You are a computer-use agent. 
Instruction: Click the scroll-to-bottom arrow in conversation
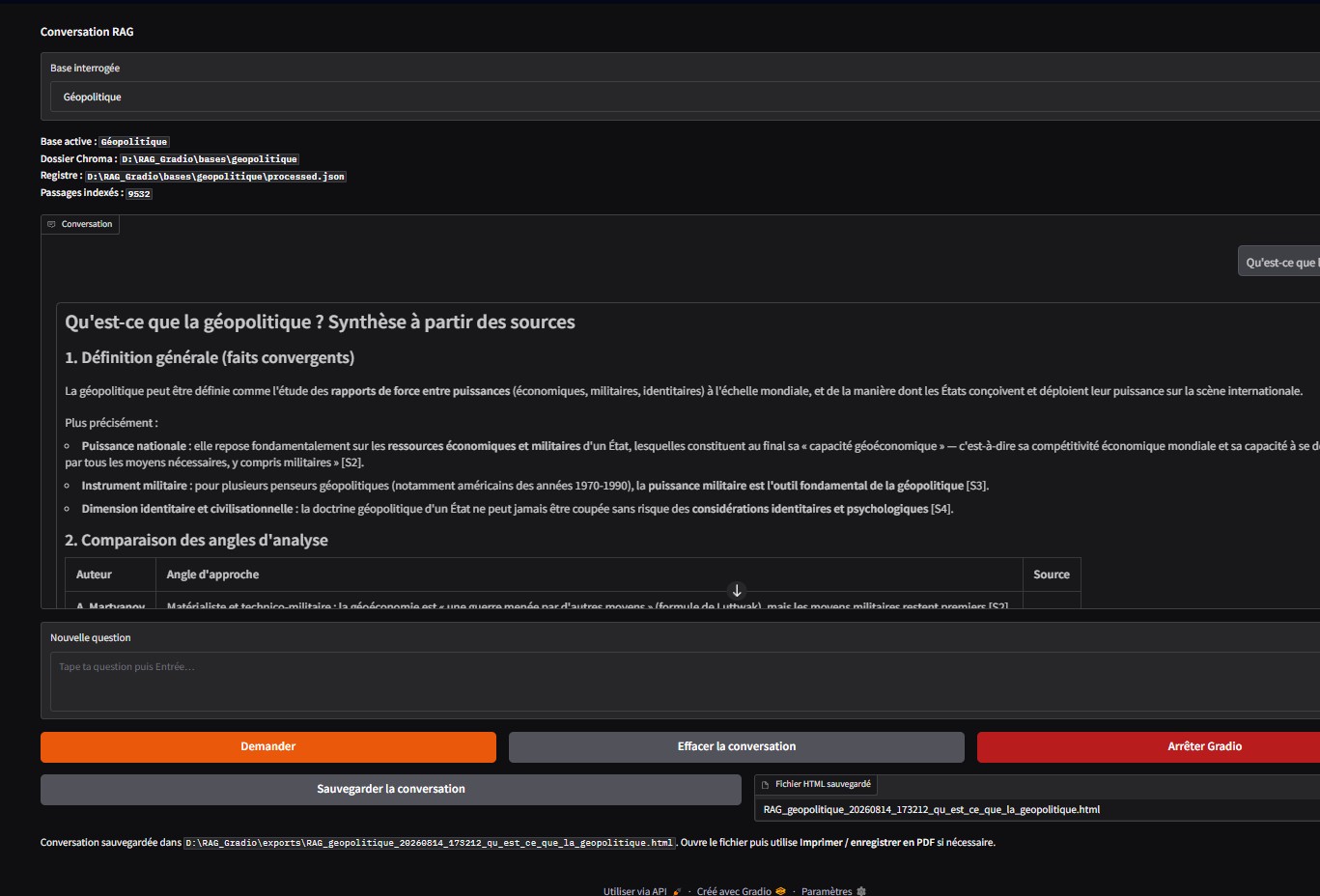point(737,590)
